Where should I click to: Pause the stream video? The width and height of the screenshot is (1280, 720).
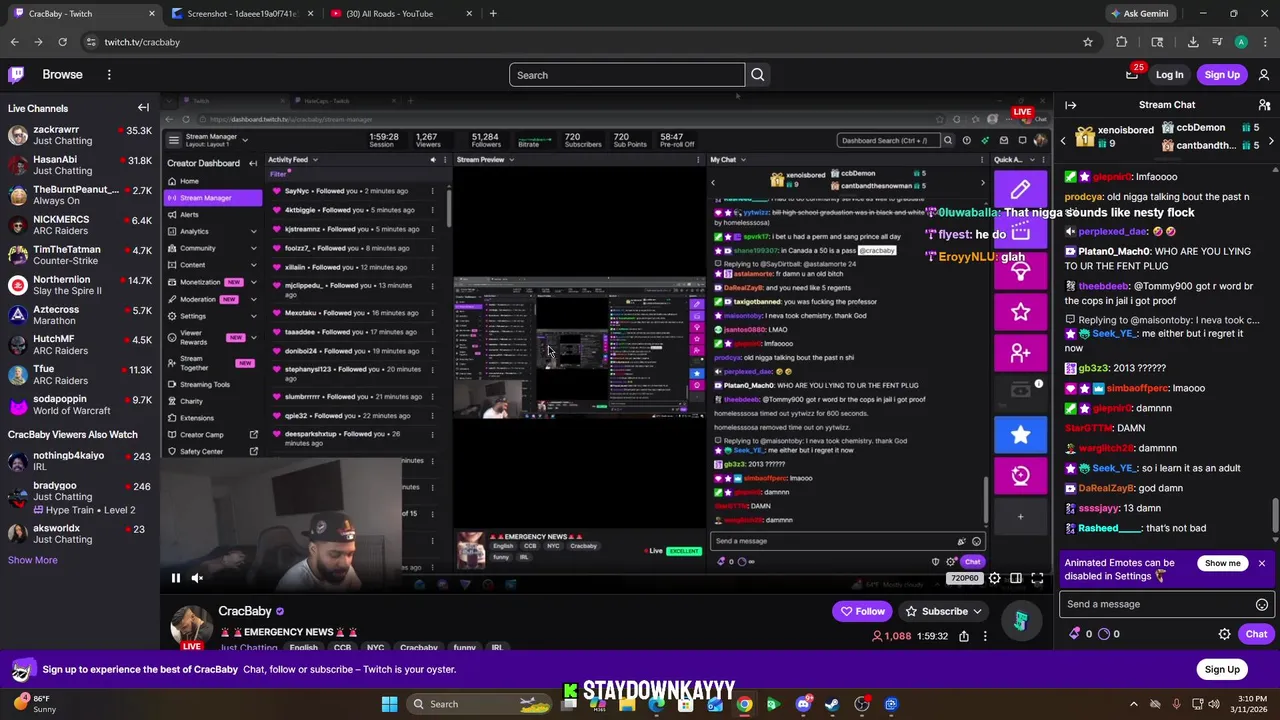[175, 578]
